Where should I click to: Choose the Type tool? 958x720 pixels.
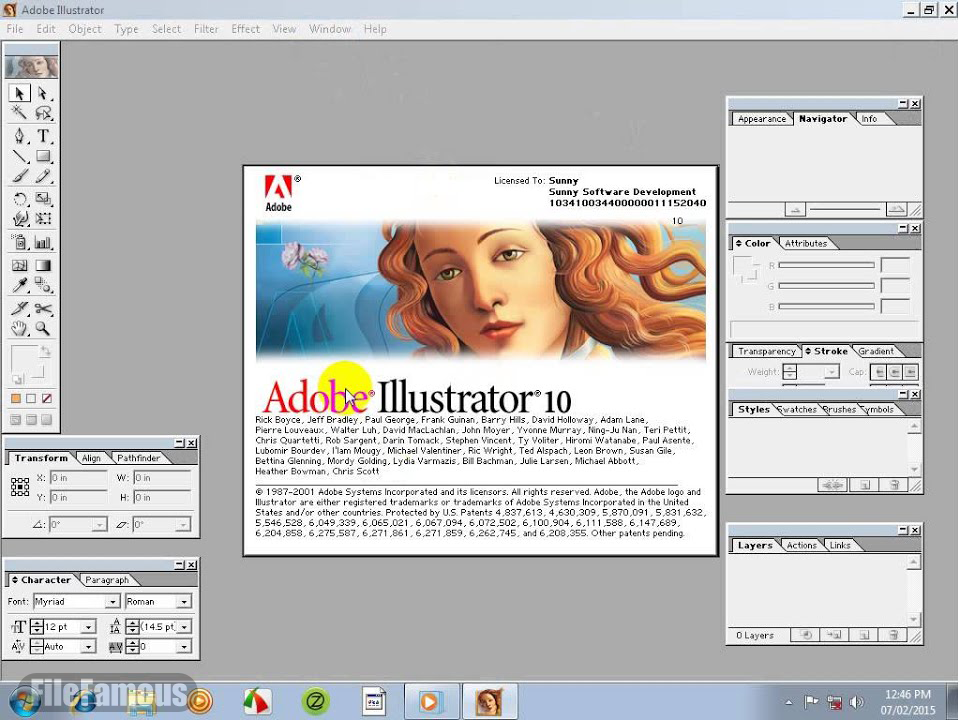point(43,136)
